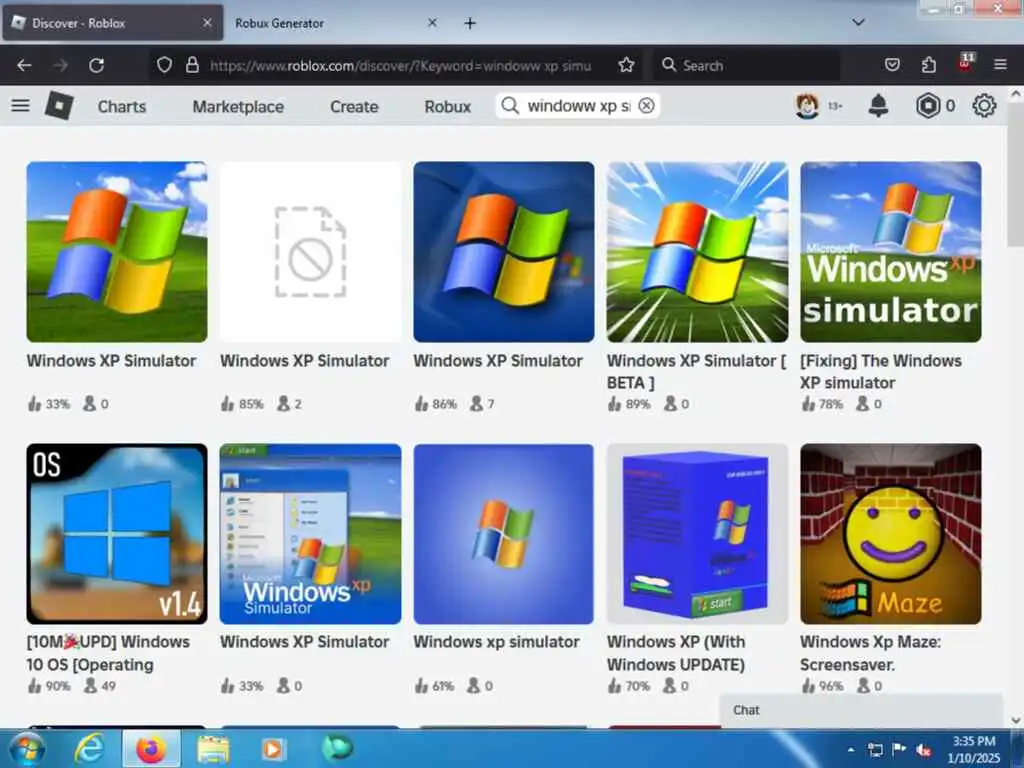
Task: Reload the current Roblox page
Action: pos(97,65)
